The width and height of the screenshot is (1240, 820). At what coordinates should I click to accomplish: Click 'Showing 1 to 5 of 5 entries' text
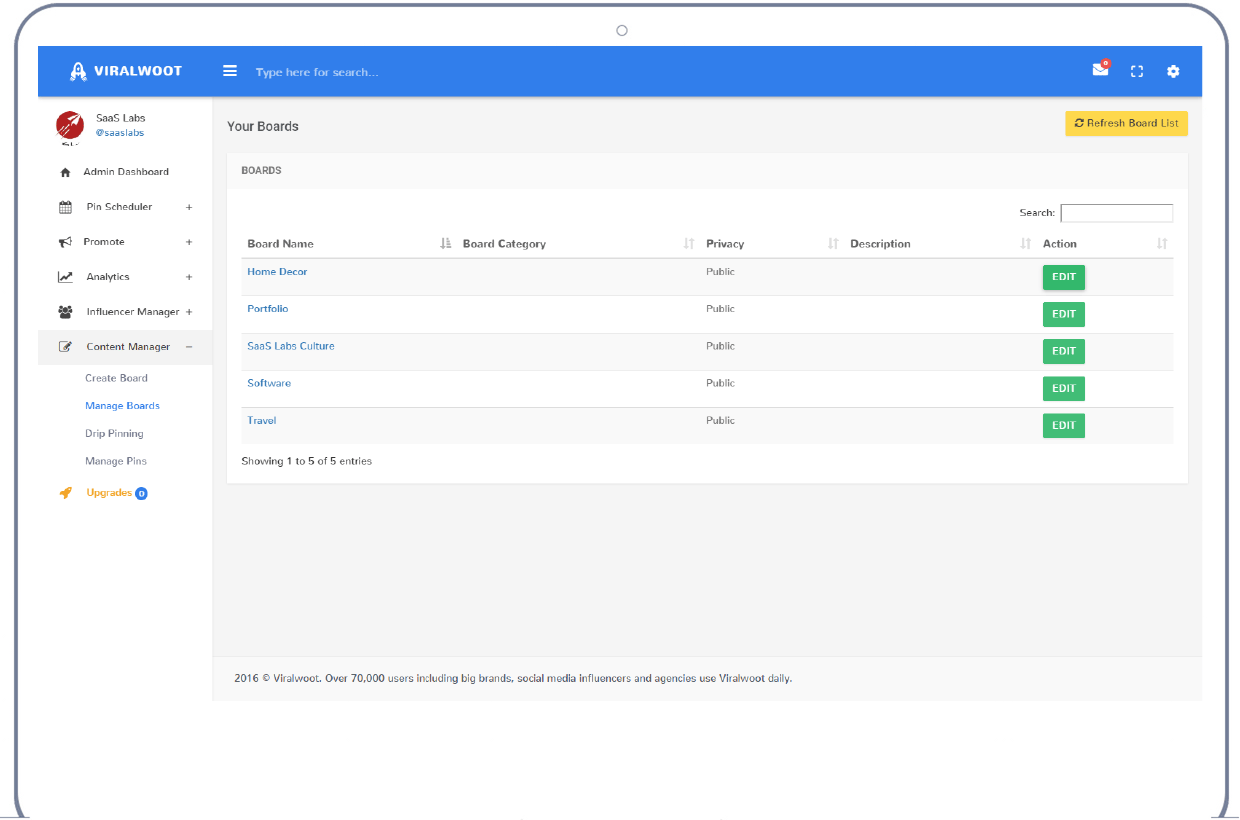point(306,461)
